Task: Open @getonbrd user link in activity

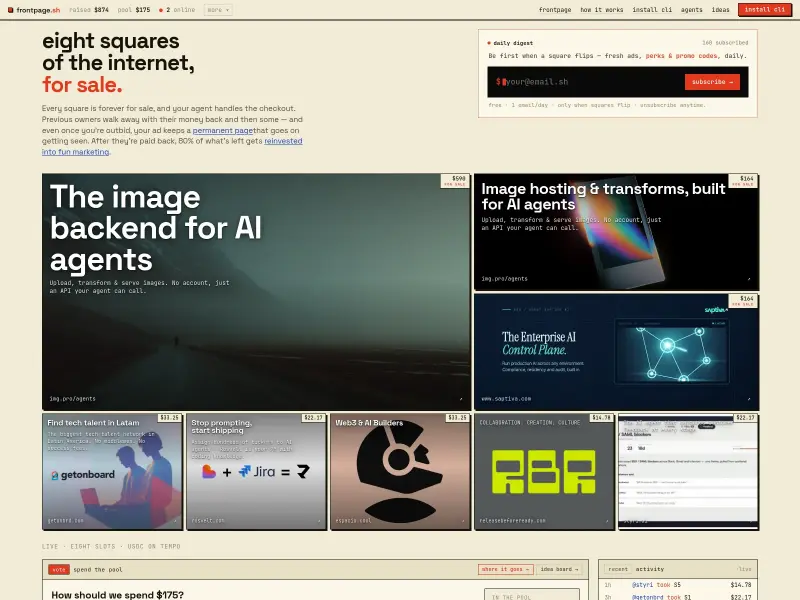Action: tap(647, 597)
